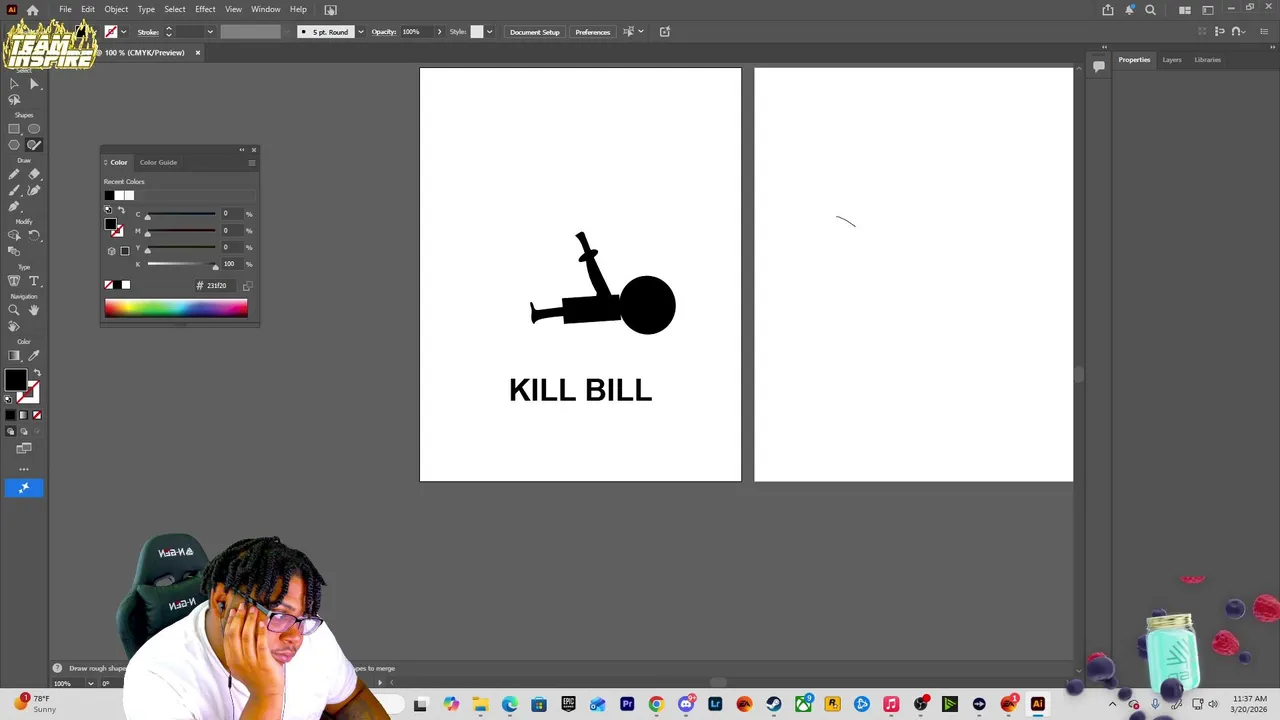The width and height of the screenshot is (1280, 720).
Task: Open the File menu
Action: 65,9
